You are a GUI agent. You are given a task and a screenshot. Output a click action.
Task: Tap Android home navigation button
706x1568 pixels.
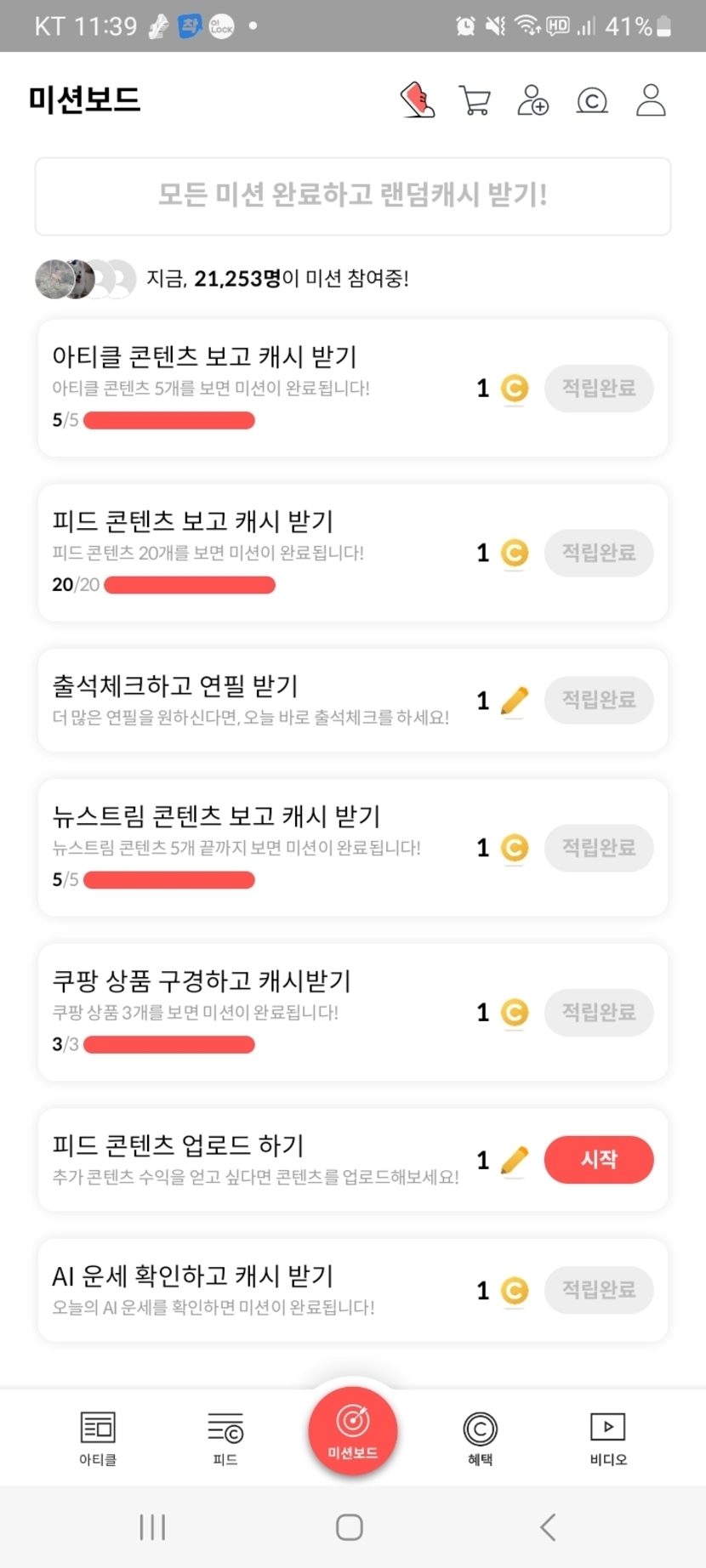pyautogui.click(x=350, y=1527)
